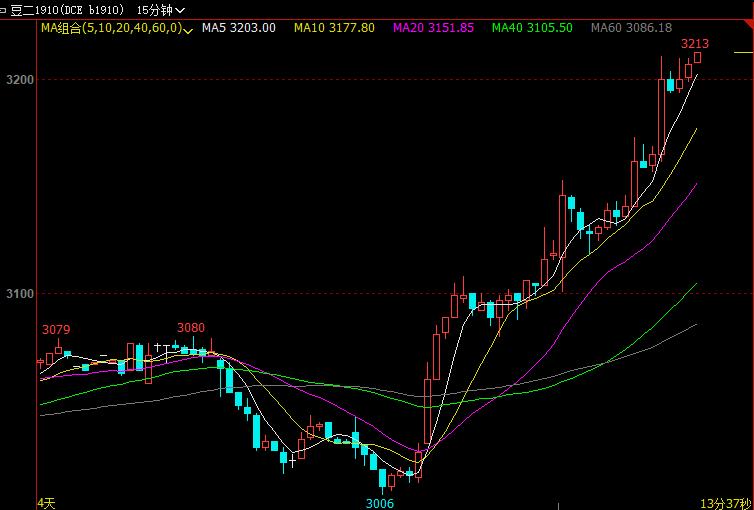Click the yellow current price line marker
Screen dimensions: 754x510
pyautogui.click(x=742, y=52)
